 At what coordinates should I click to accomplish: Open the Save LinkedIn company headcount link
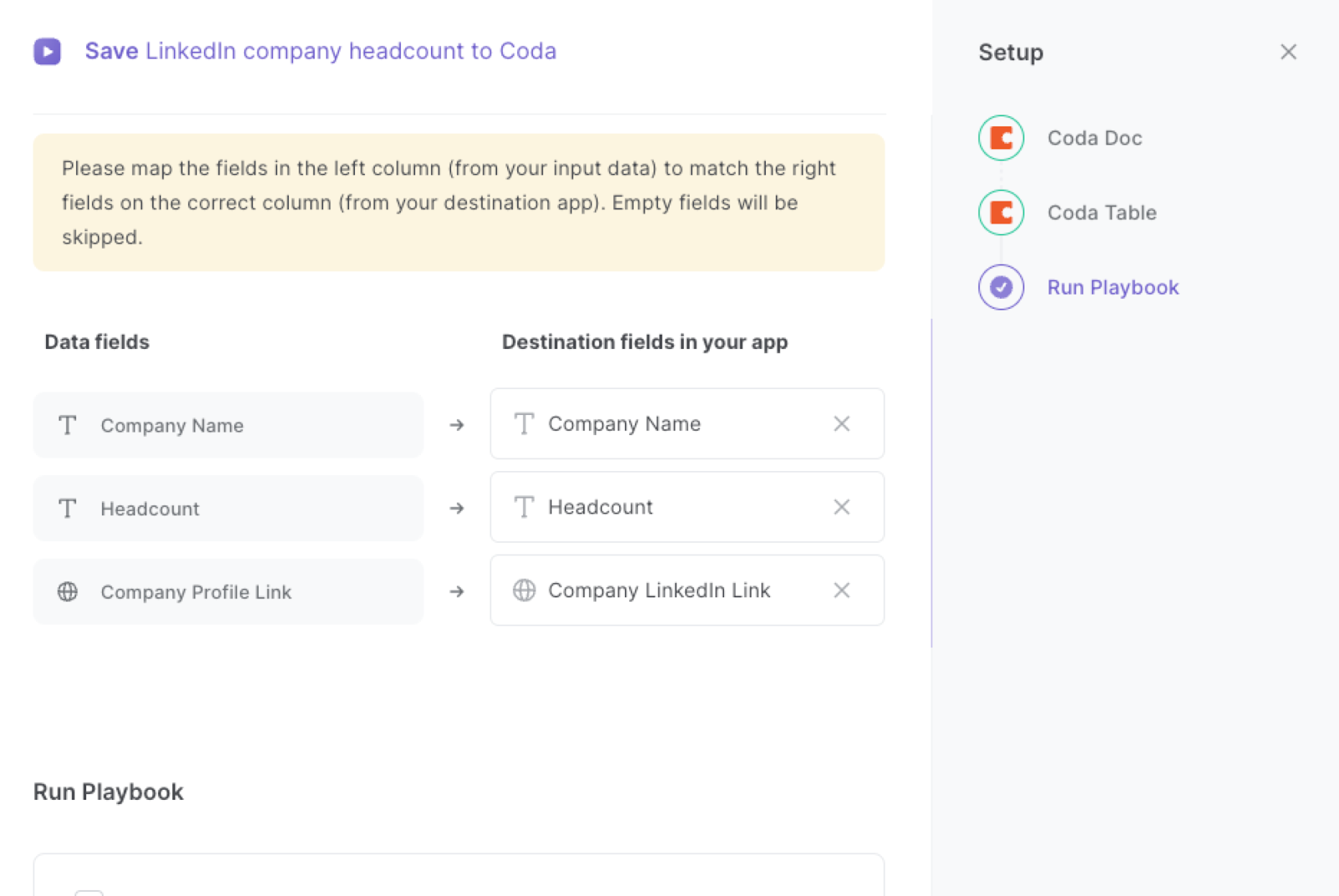tap(321, 51)
